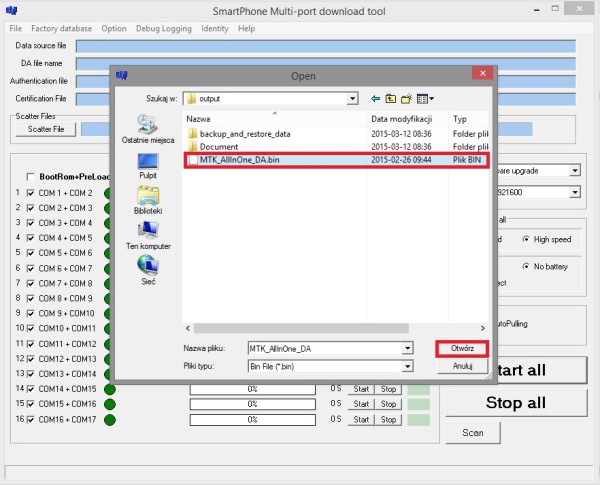Create a new folder in dialog
Viewport: 600px width, 485px height.
(407, 99)
